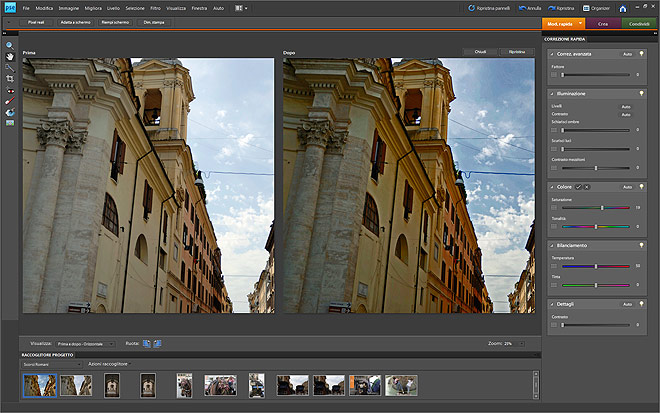Click the Contrasto mezzitoni slider handle

pos(596,168)
